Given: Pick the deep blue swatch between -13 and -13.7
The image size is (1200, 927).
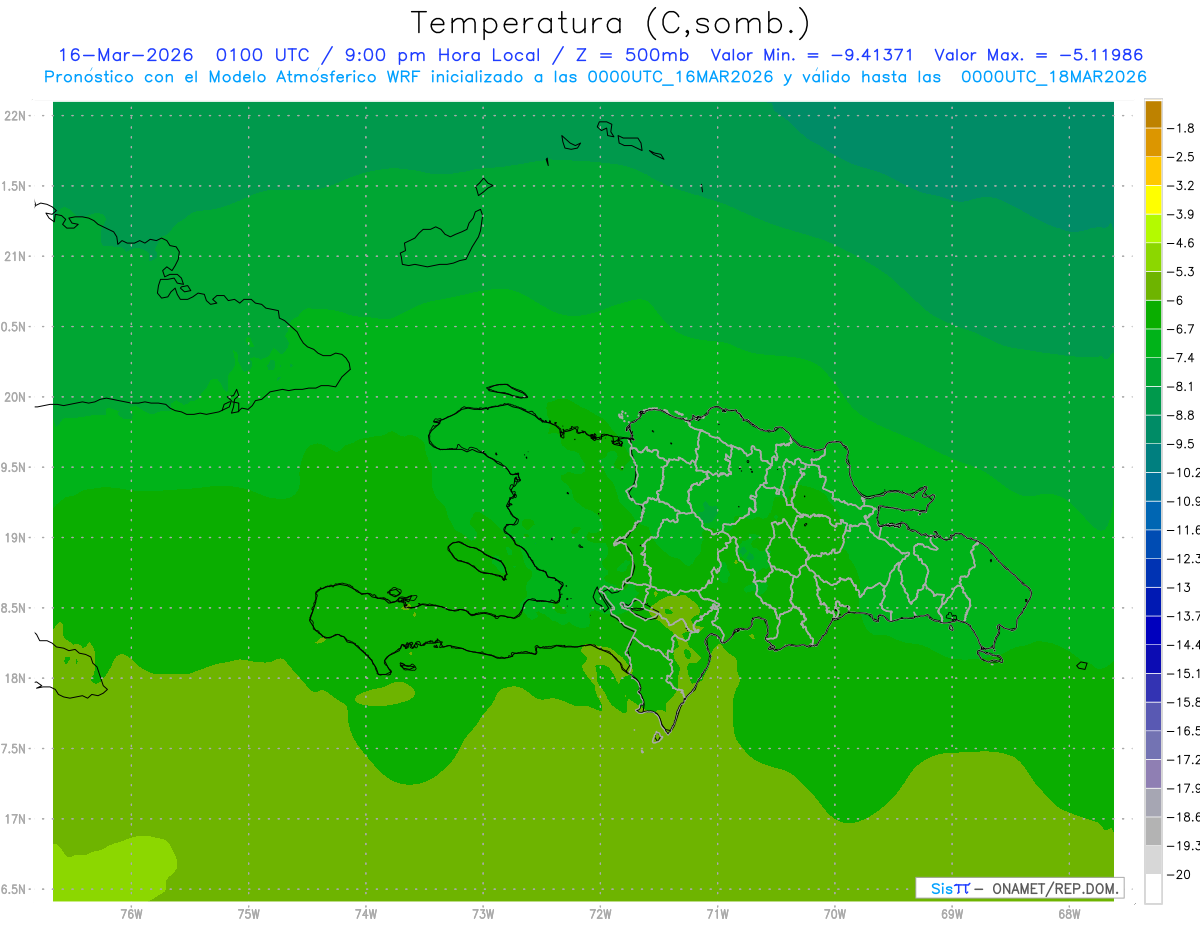Looking at the screenshot, I should (x=1153, y=601).
